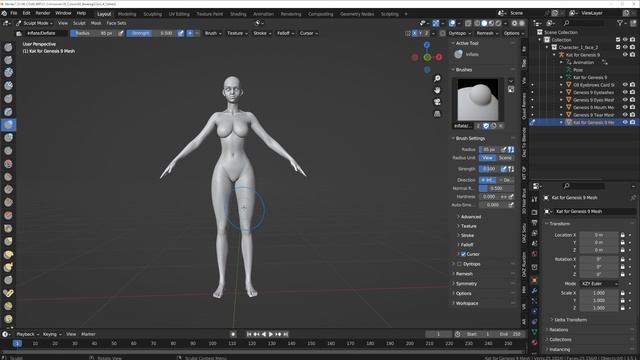Open the Modifiers wrench properties tab
Viewport: 640px width, 360px height.
click(x=535, y=291)
